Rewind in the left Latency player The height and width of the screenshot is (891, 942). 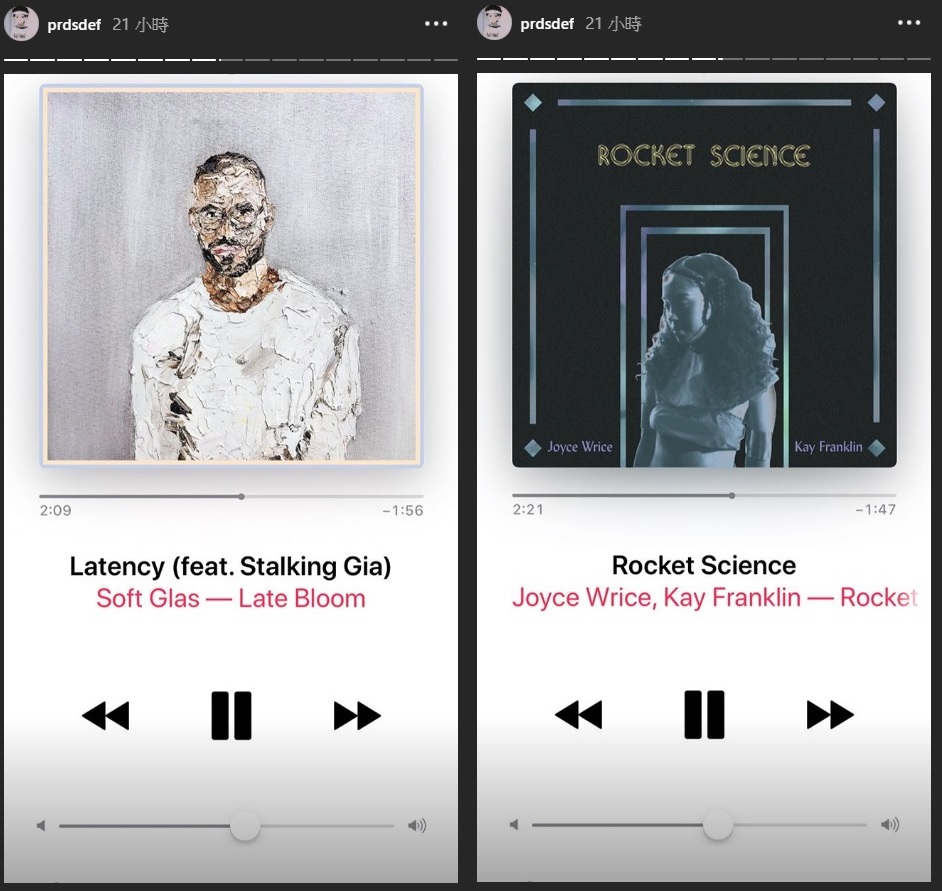pyautogui.click(x=106, y=716)
